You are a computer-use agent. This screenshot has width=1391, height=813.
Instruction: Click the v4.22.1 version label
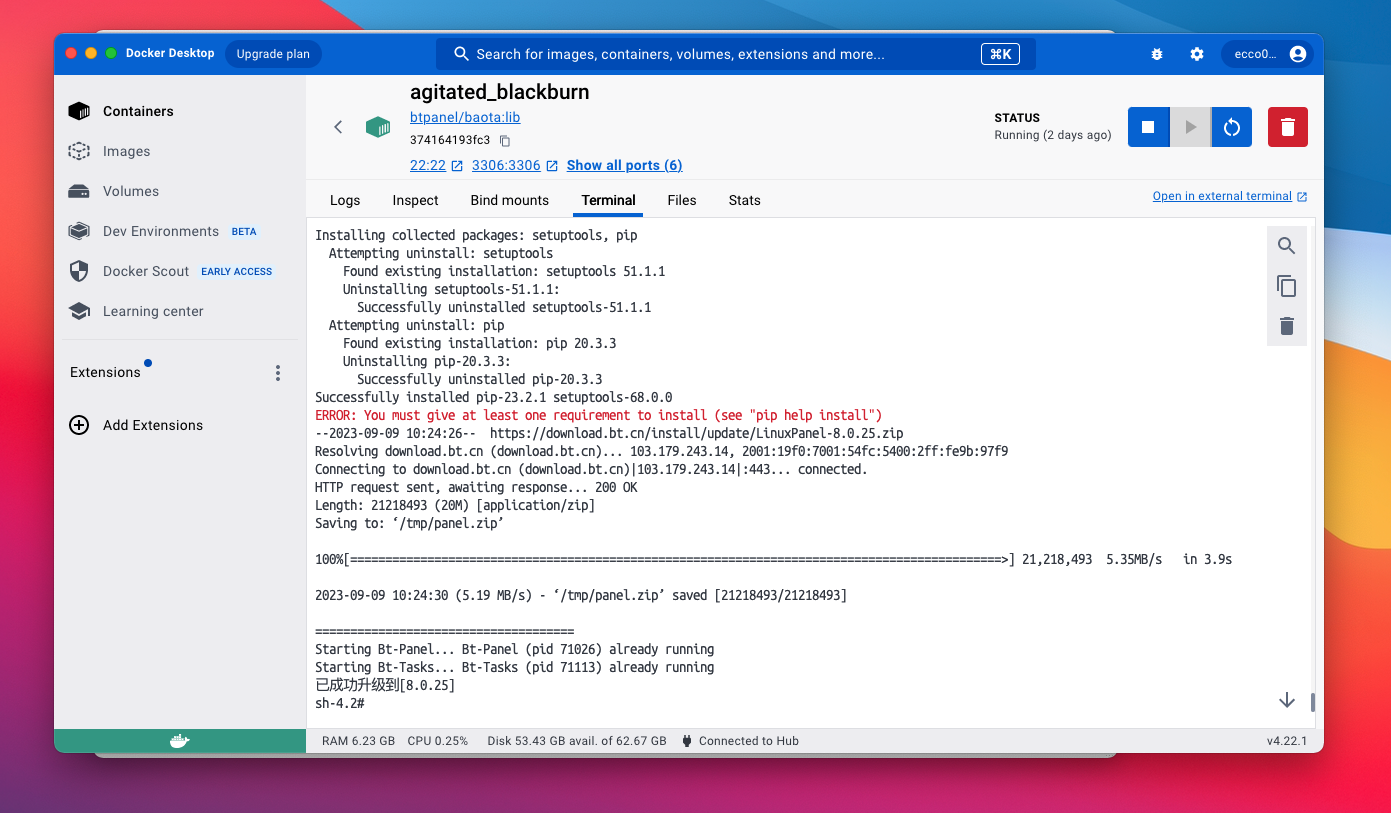click(1289, 741)
